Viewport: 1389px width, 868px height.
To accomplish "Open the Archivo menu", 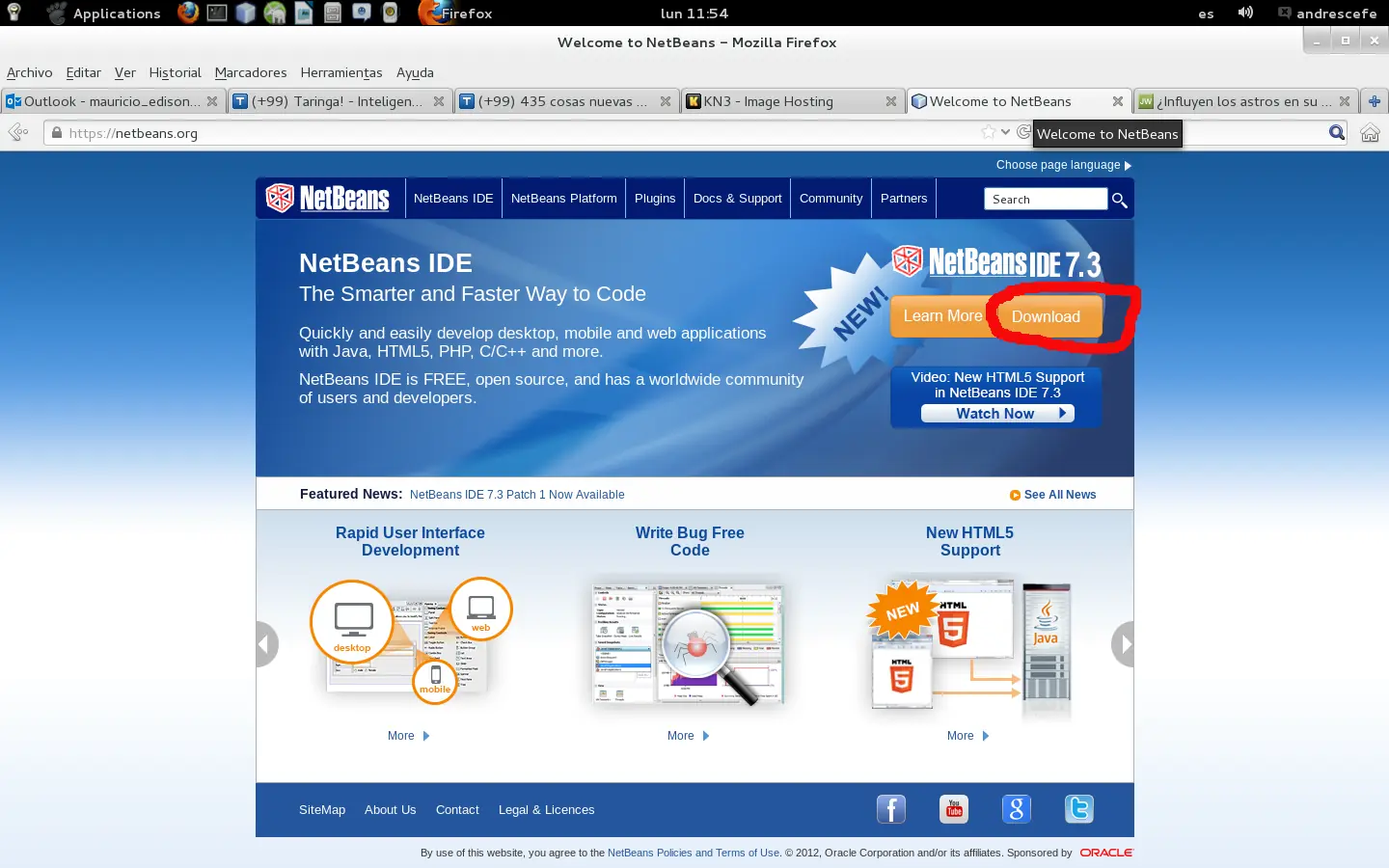I will [x=30, y=72].
